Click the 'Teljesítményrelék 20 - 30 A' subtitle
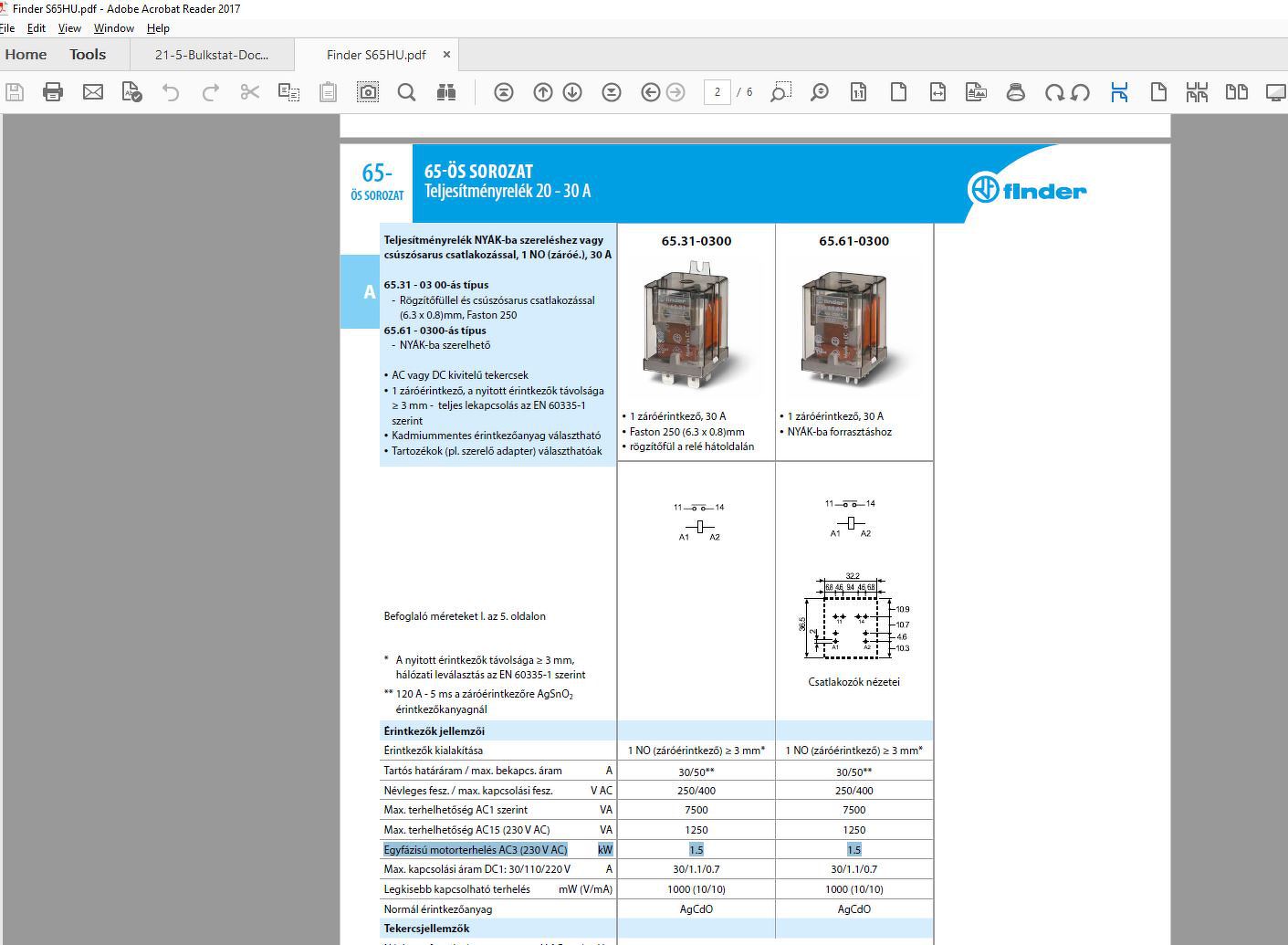This screenshot has height=945, width=1288. click(x=508, y=191)
